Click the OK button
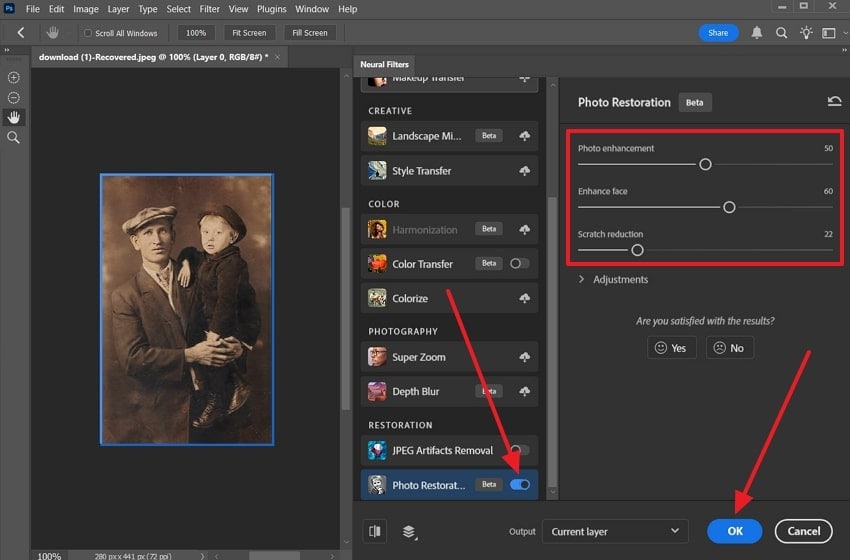 click(735, 531)
